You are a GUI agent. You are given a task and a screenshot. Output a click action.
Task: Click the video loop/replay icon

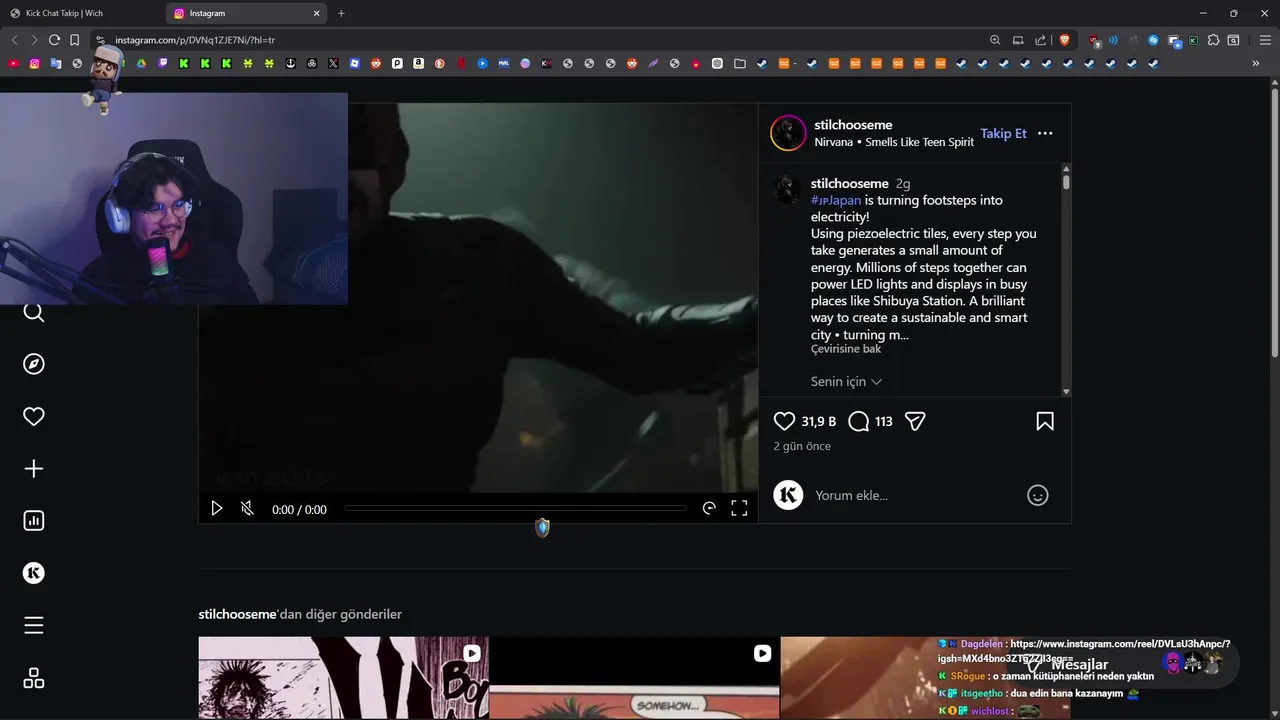tap(709, 508)
